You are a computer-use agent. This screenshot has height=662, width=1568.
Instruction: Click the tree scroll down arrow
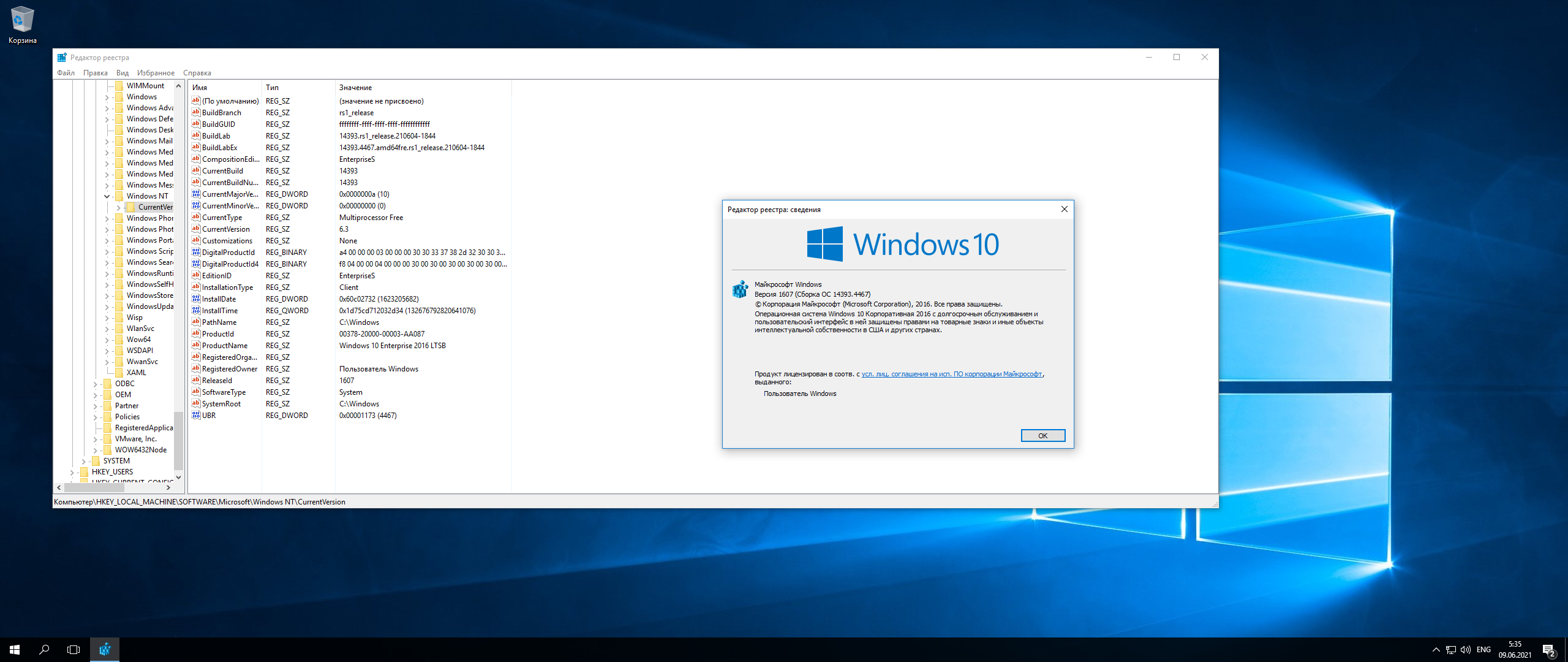(x=179, y=477)
